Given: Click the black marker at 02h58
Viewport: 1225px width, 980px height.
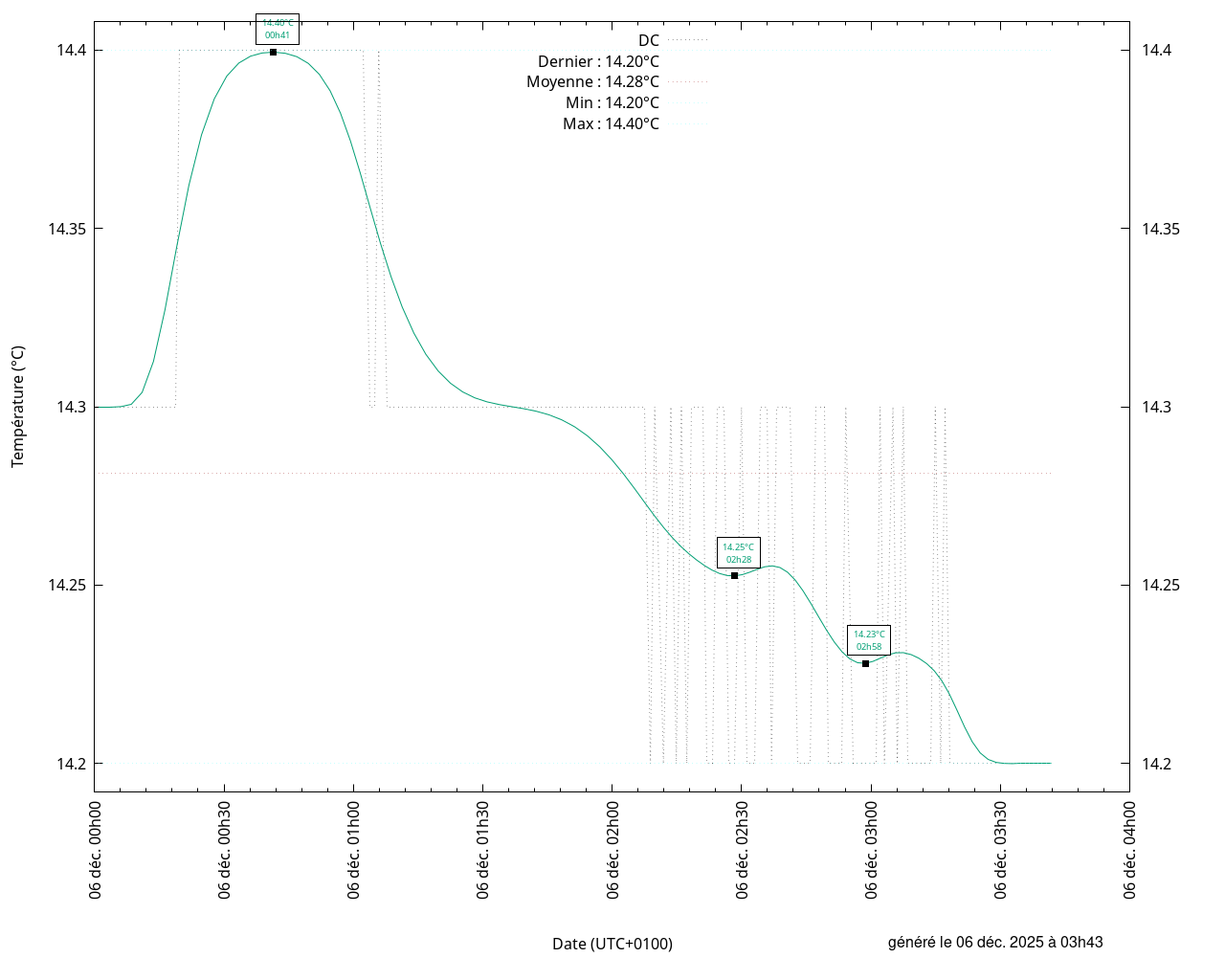Looking at the screenshot, I should (x=865, y=663).
